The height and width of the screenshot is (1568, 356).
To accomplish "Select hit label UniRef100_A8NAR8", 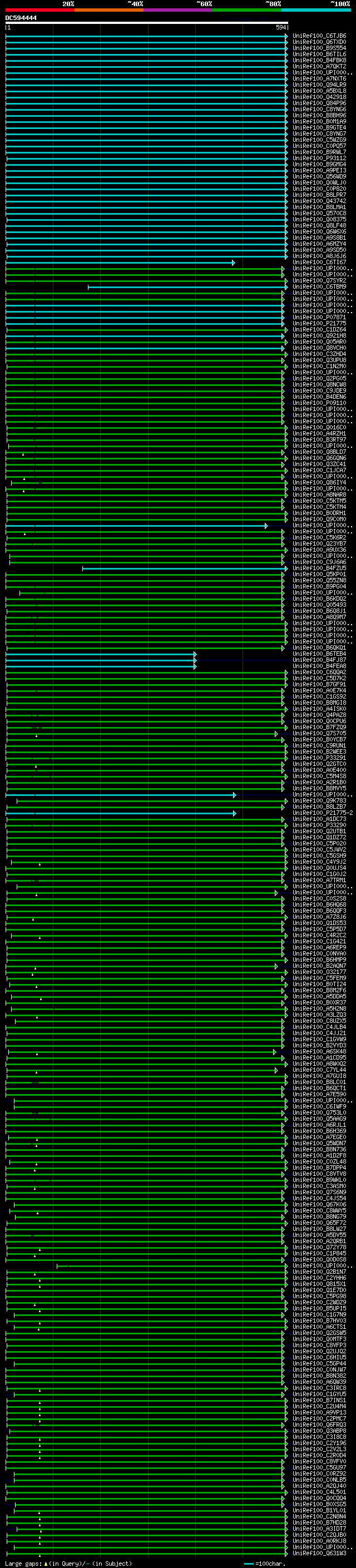I will tap(319, 495).
